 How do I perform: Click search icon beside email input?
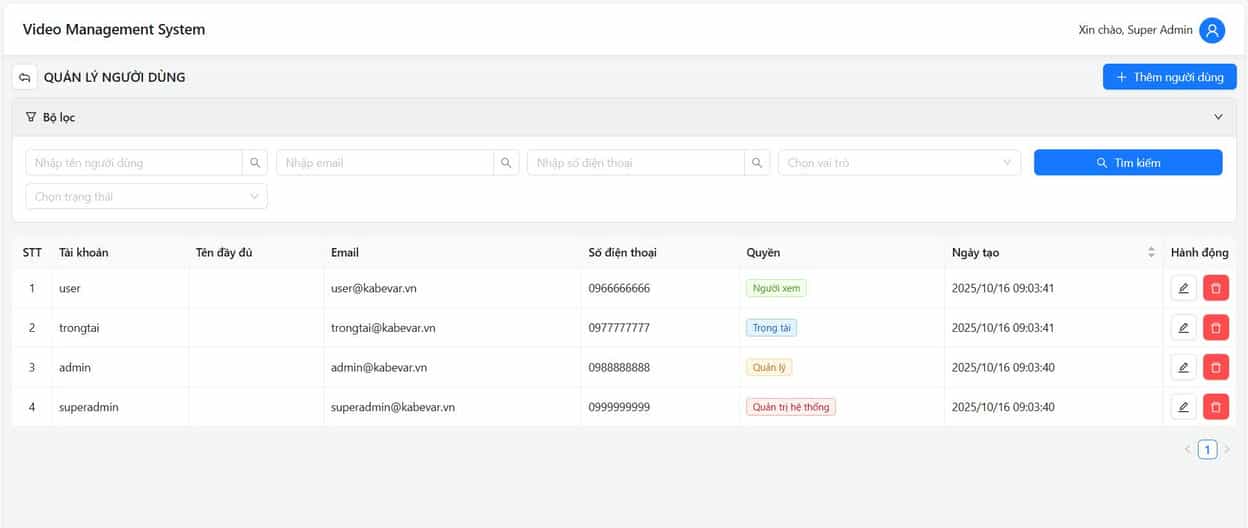(506, 163)
